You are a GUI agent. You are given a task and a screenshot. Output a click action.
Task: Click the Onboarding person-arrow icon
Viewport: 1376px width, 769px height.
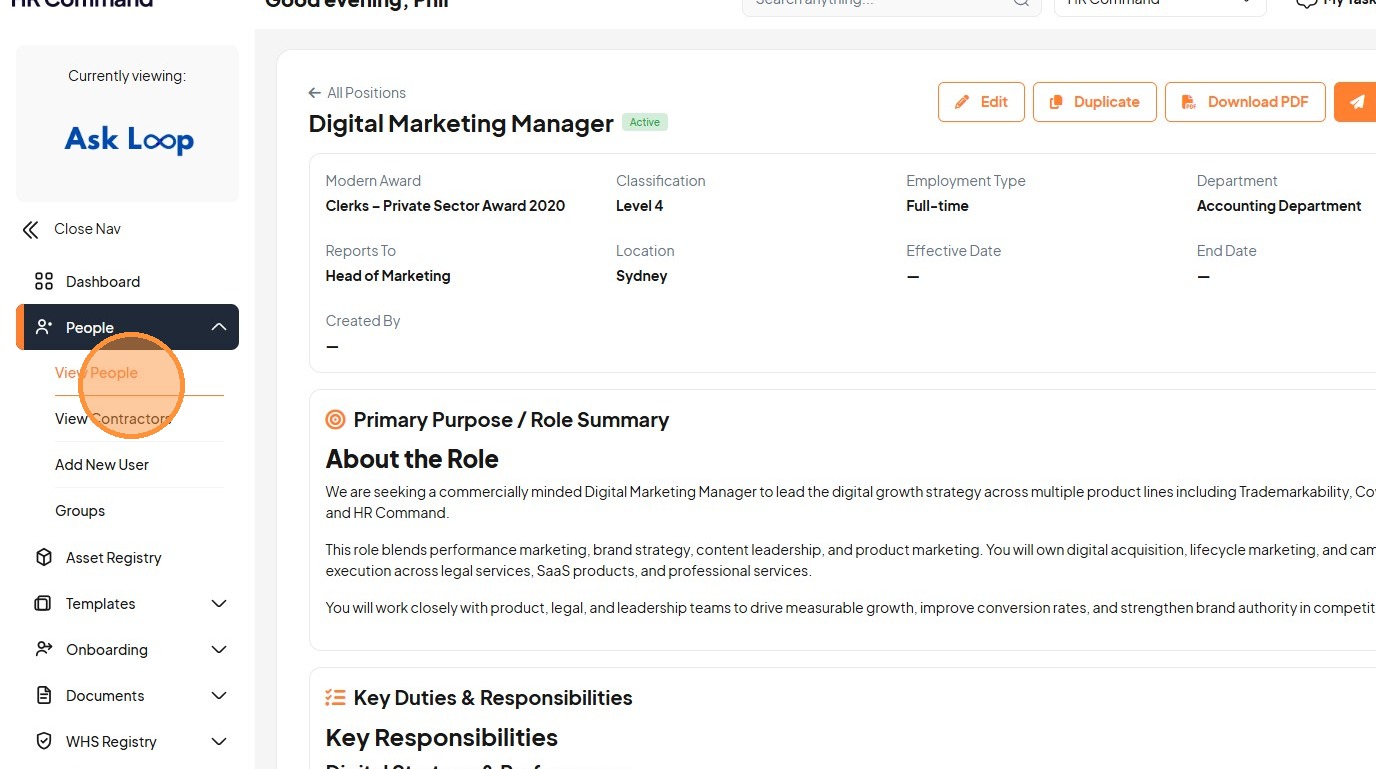(44, 649)
